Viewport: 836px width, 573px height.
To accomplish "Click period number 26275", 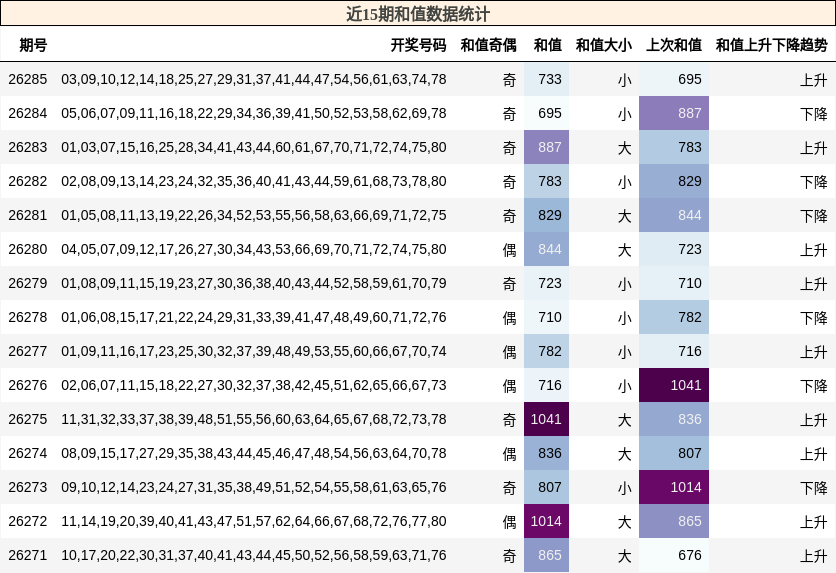I will coord(28,419).
